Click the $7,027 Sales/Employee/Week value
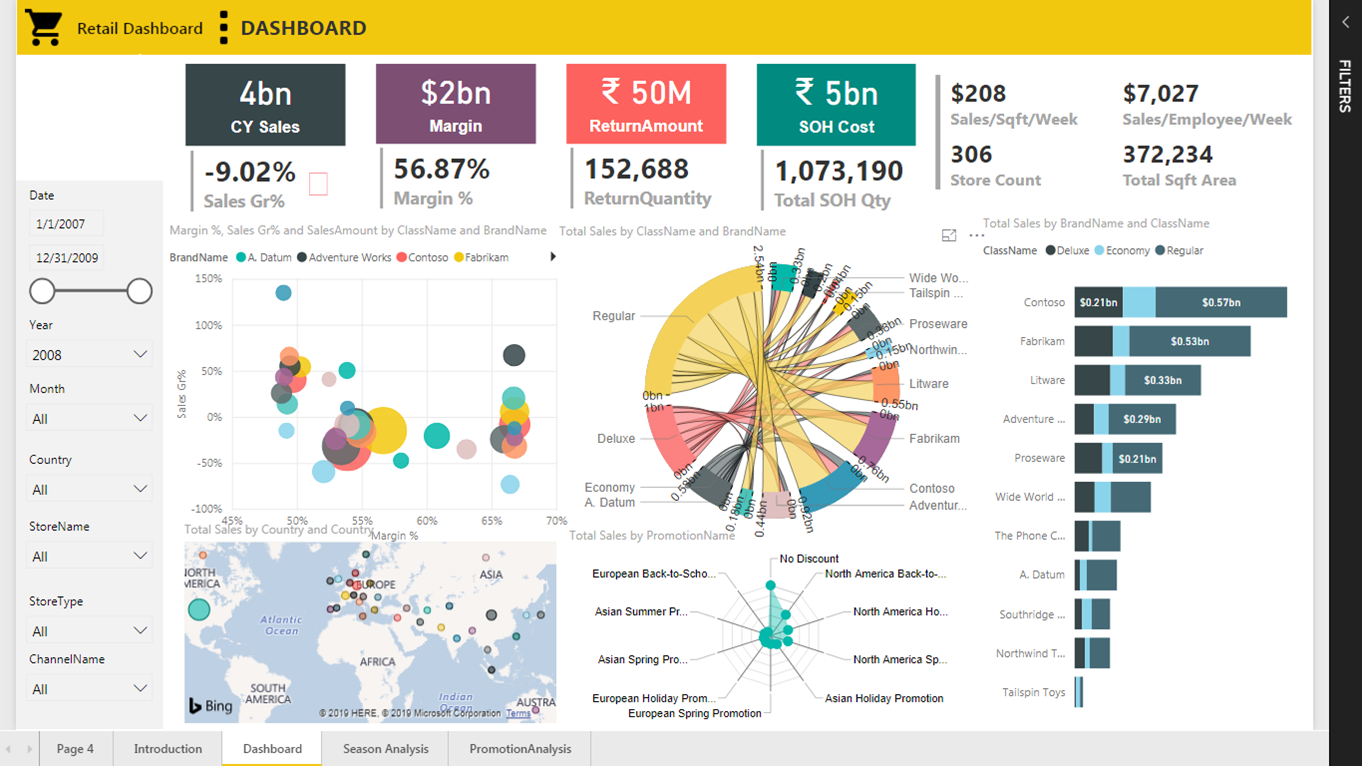1362x766 pixels. [x=1161, y=93]
